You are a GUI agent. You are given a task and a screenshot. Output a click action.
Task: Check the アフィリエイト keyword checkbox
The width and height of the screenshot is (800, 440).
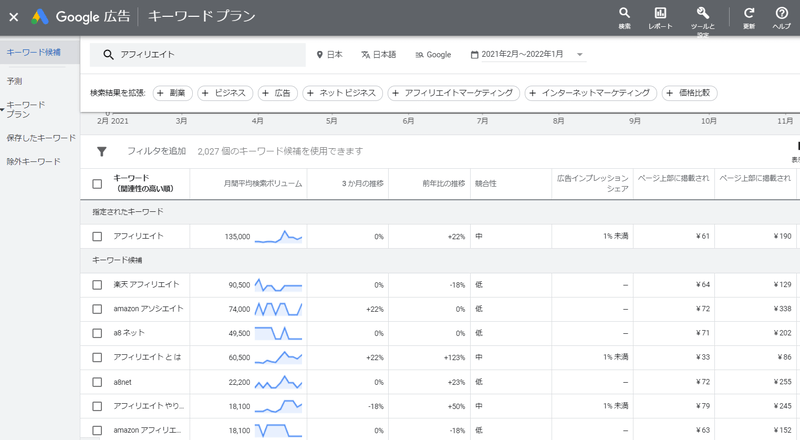pyautogui.click(x=97, y=236)
